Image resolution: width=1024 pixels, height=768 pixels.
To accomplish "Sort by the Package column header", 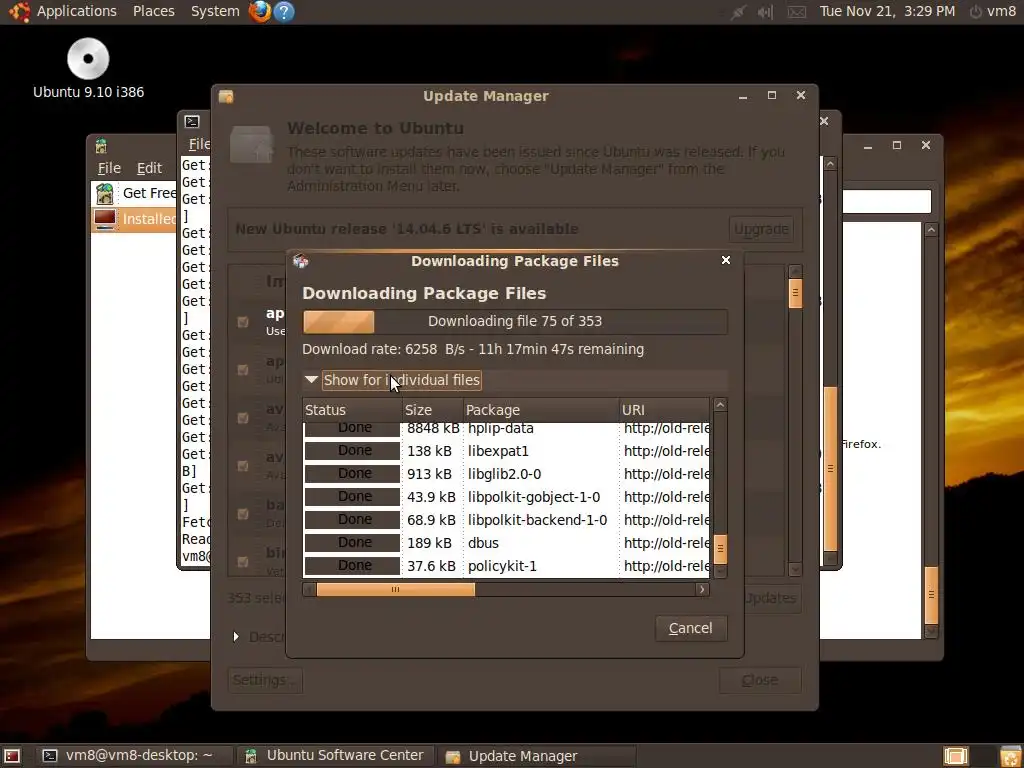I will click(541, 410).
